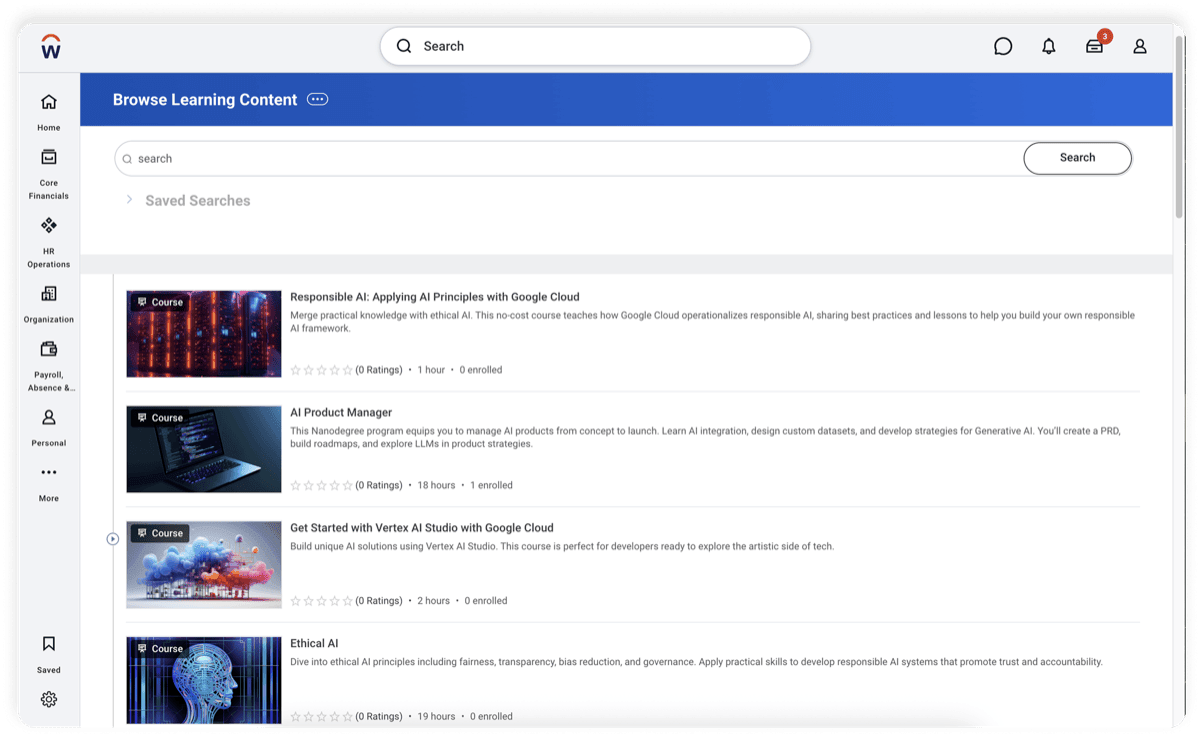
Task: Open the AI Product Manager course
Action: coord(341,412)
